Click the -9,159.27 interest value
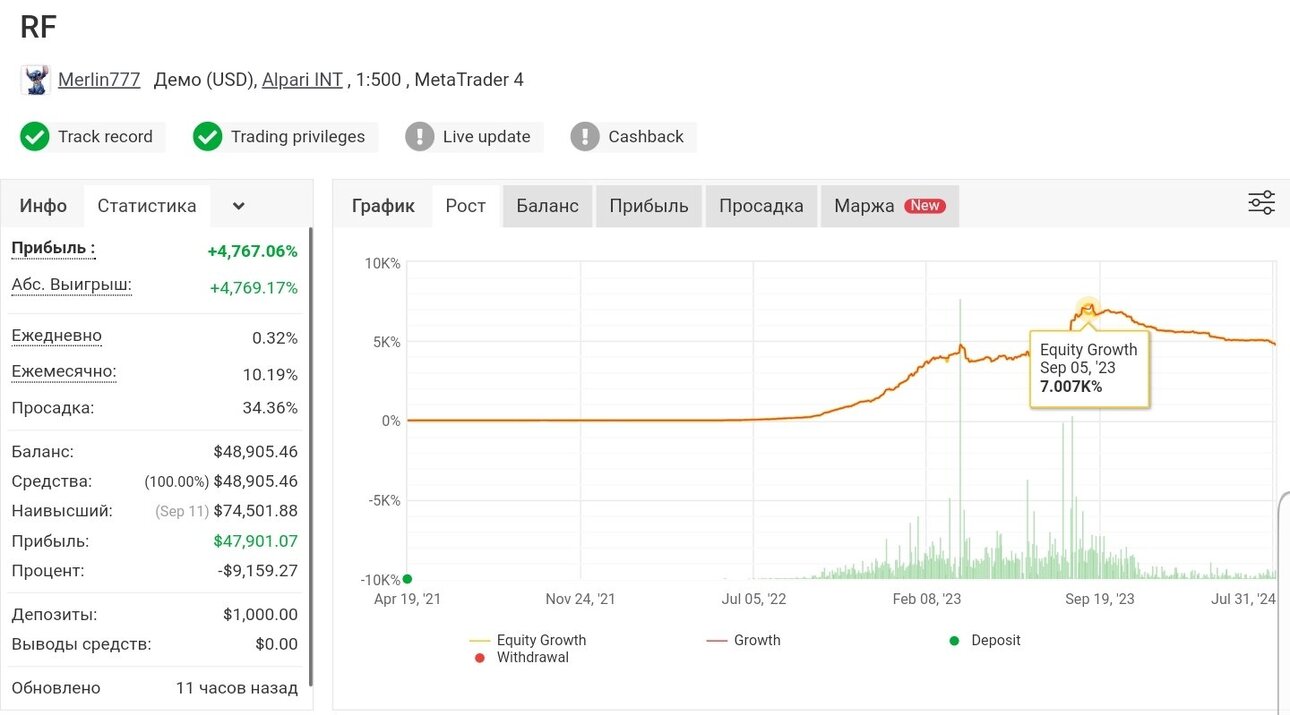 tap(258, 571)
